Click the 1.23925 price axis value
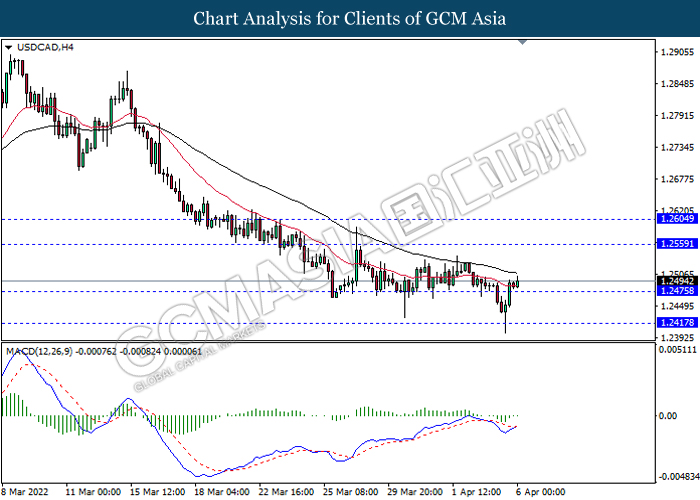700x500 pixels. click(x=678, y=338)
